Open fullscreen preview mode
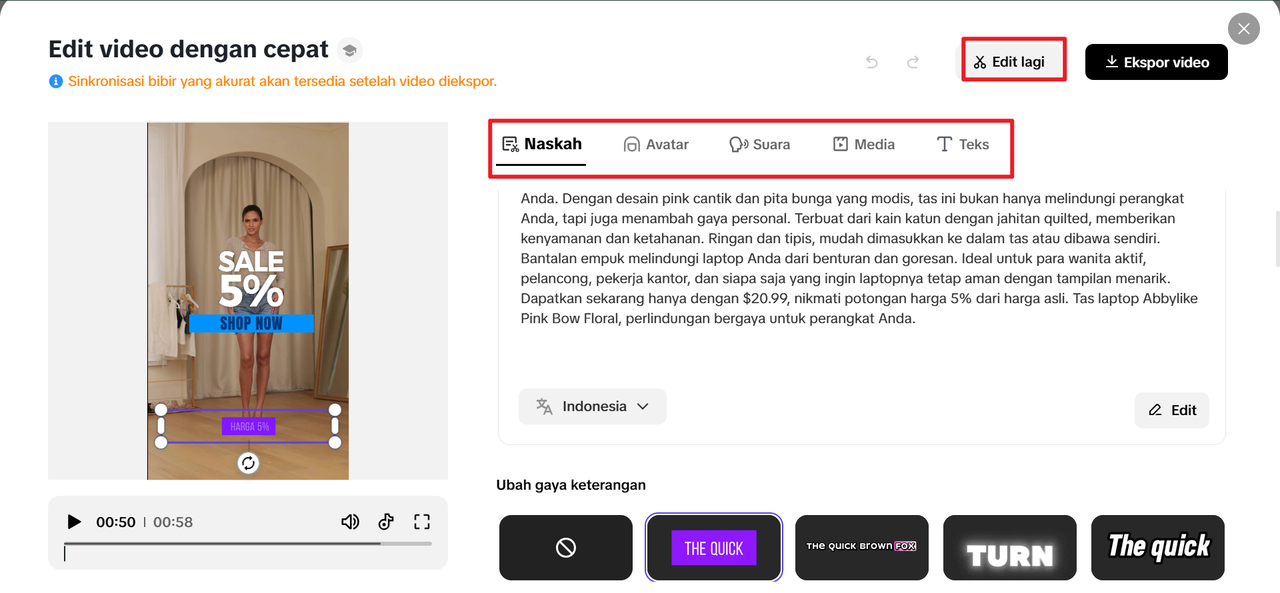Screen dimensions: 1280x593 [422, 522]
